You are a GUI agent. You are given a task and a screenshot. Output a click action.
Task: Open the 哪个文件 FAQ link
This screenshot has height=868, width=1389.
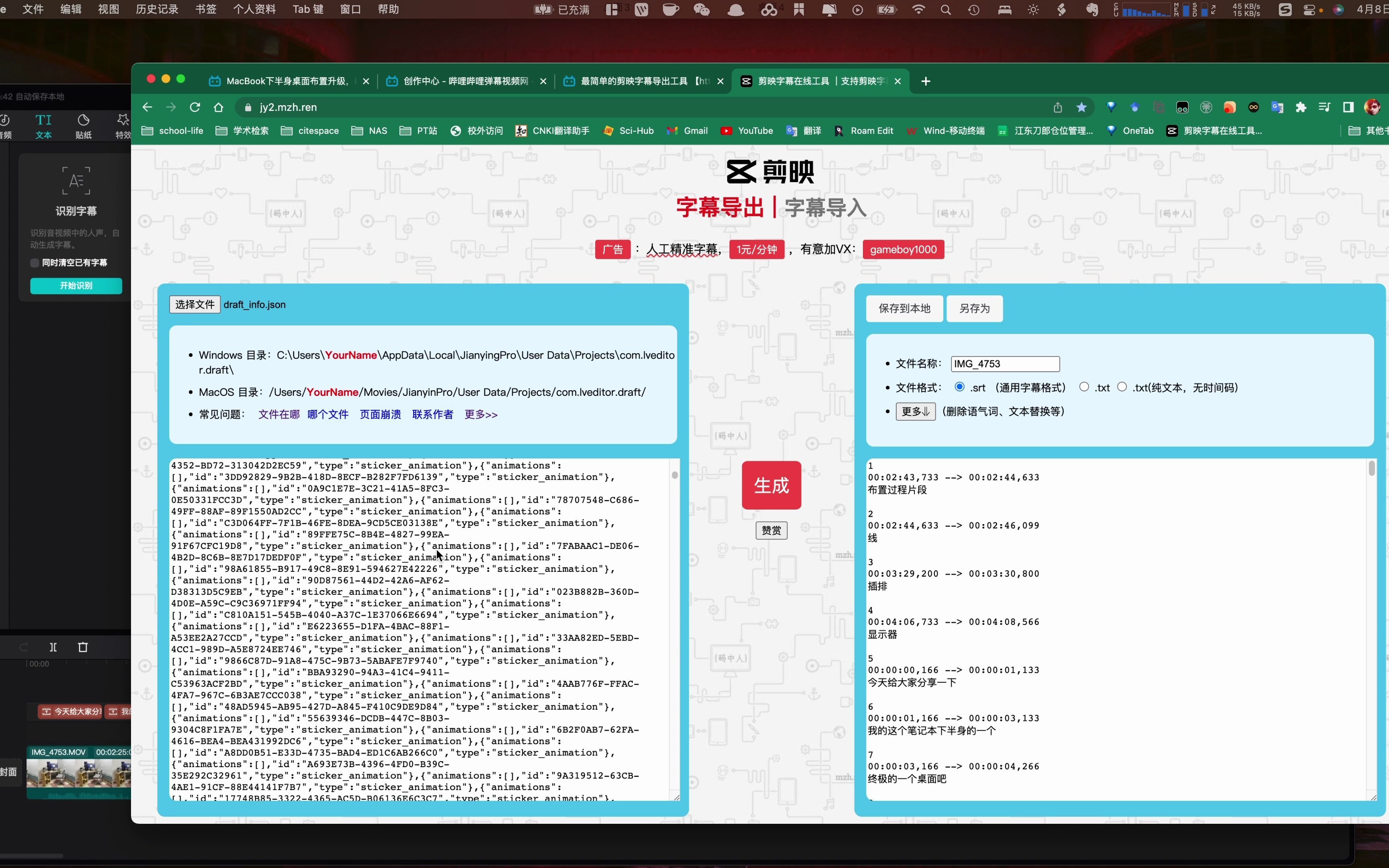click(328, 414)
